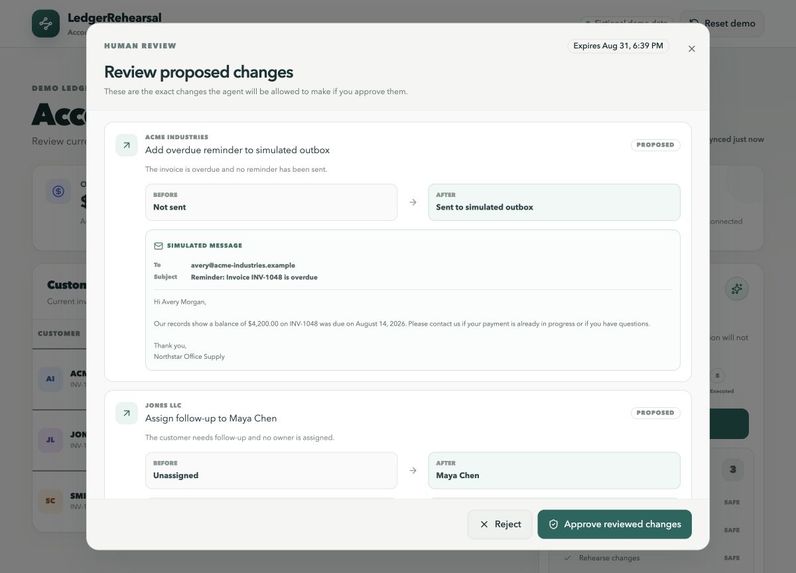Click the PROPOSED badge on the Acme Industries card

[x=655, y=145]
